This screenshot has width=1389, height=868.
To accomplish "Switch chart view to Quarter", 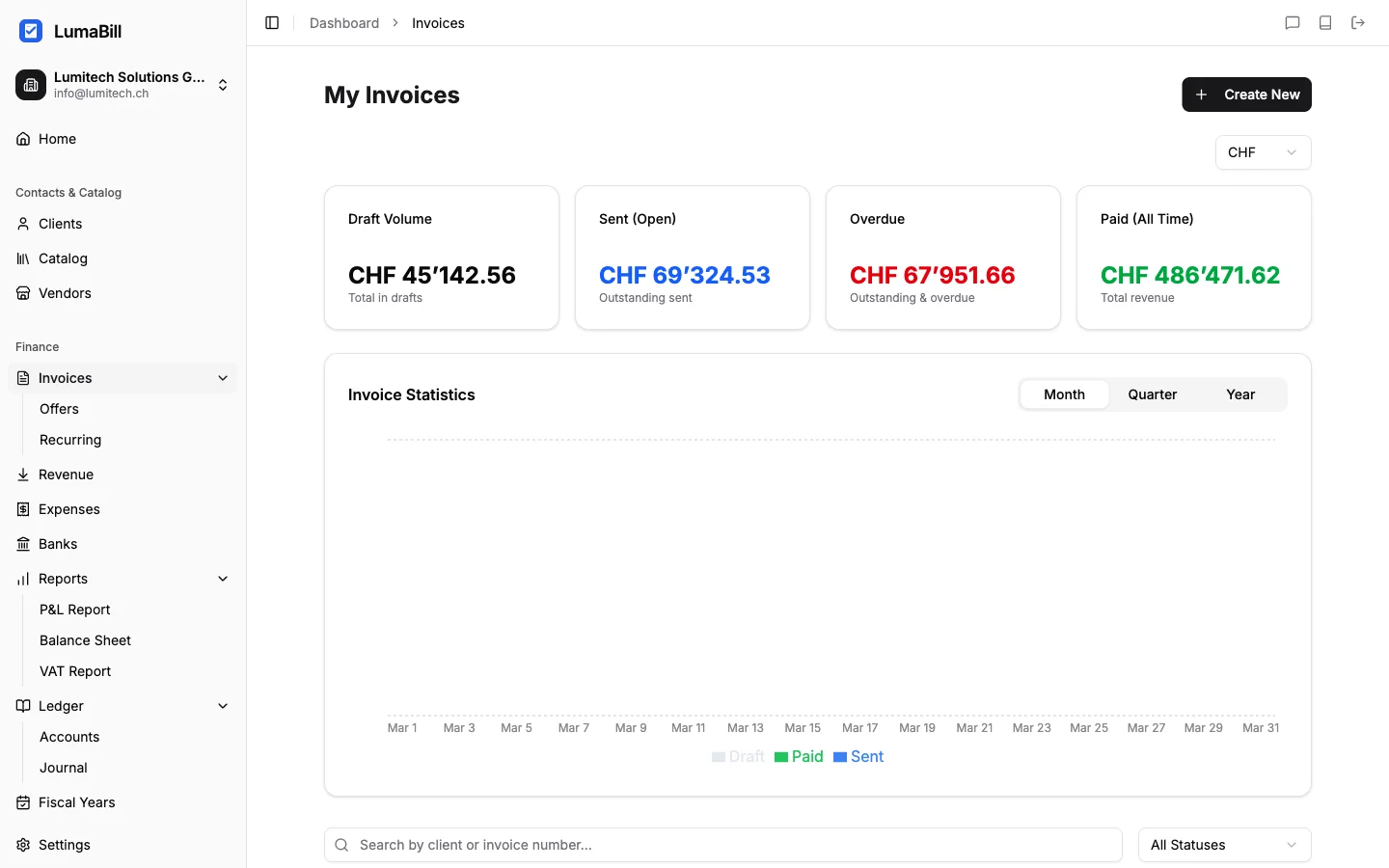I will click(1153, 394).
